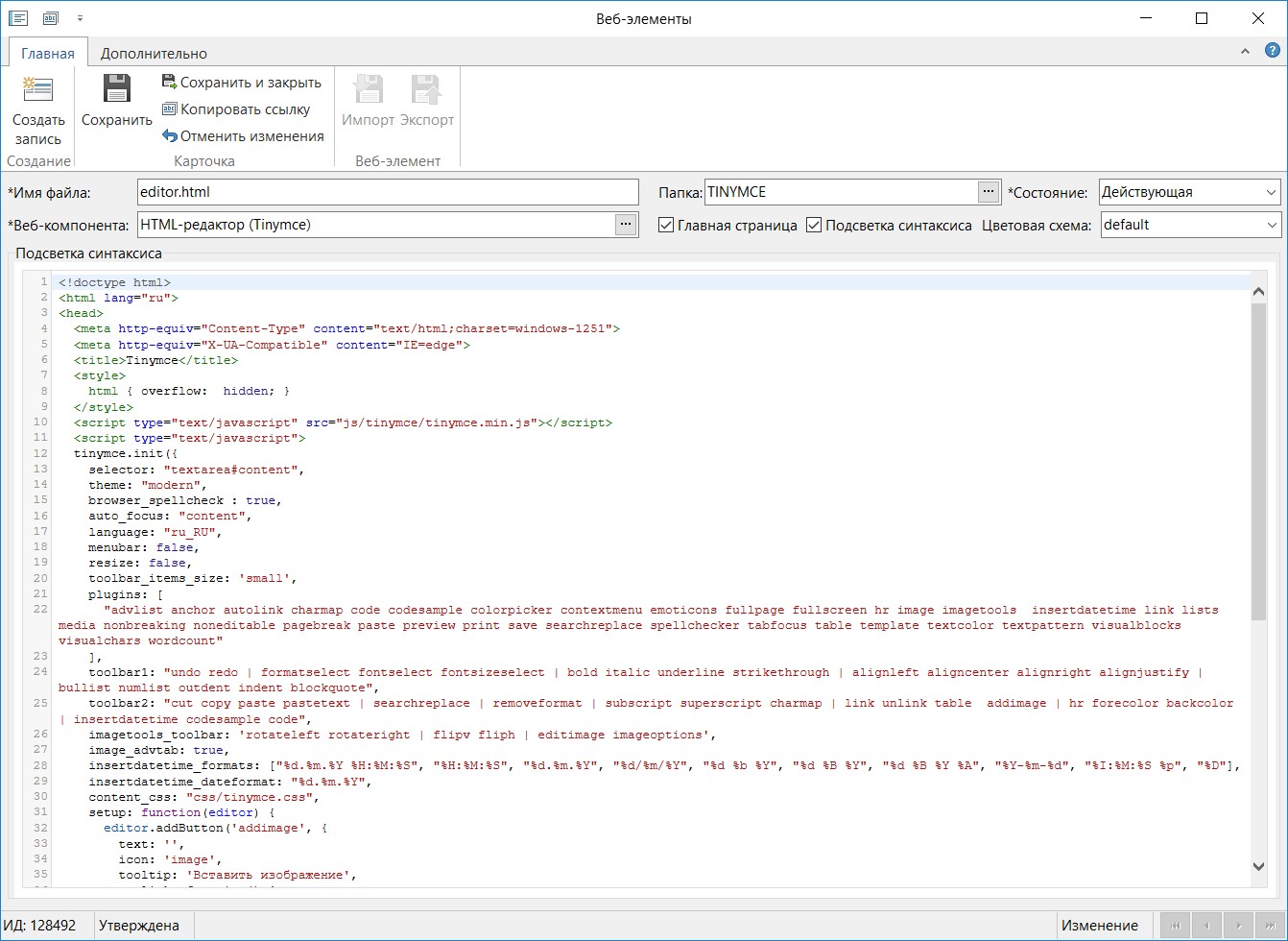Click Сохранить и закрыть in the ribbon
The width and height of the screenshot is (1288, 941).
tap(242, 83)
